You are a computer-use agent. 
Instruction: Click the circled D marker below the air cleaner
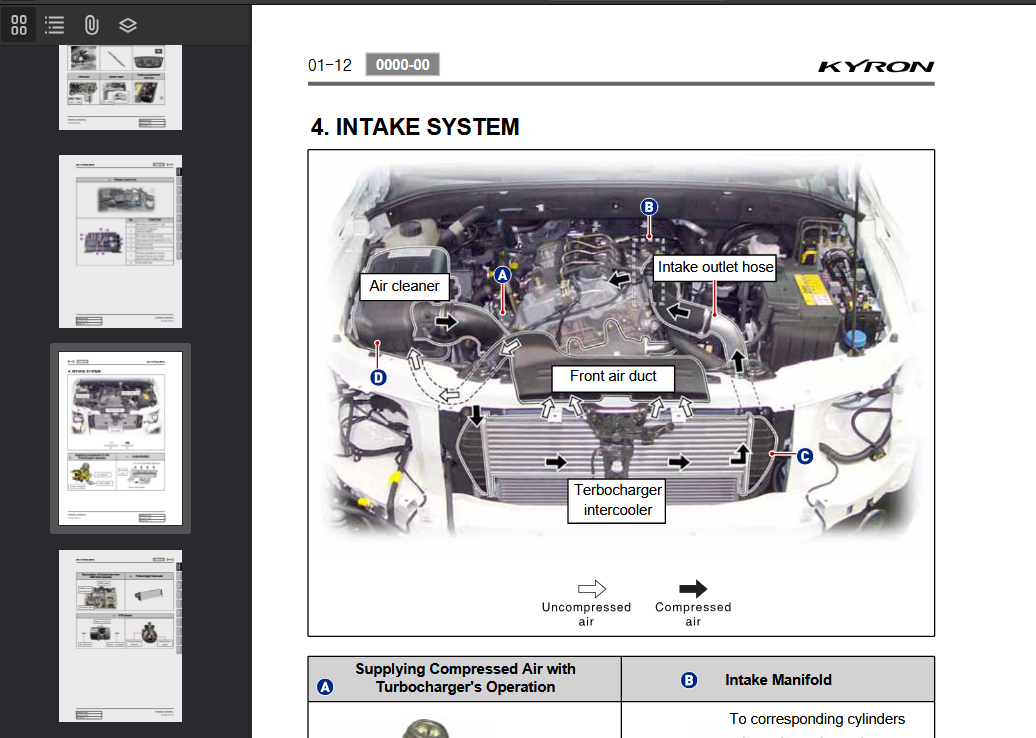click(x=378, y=377)
